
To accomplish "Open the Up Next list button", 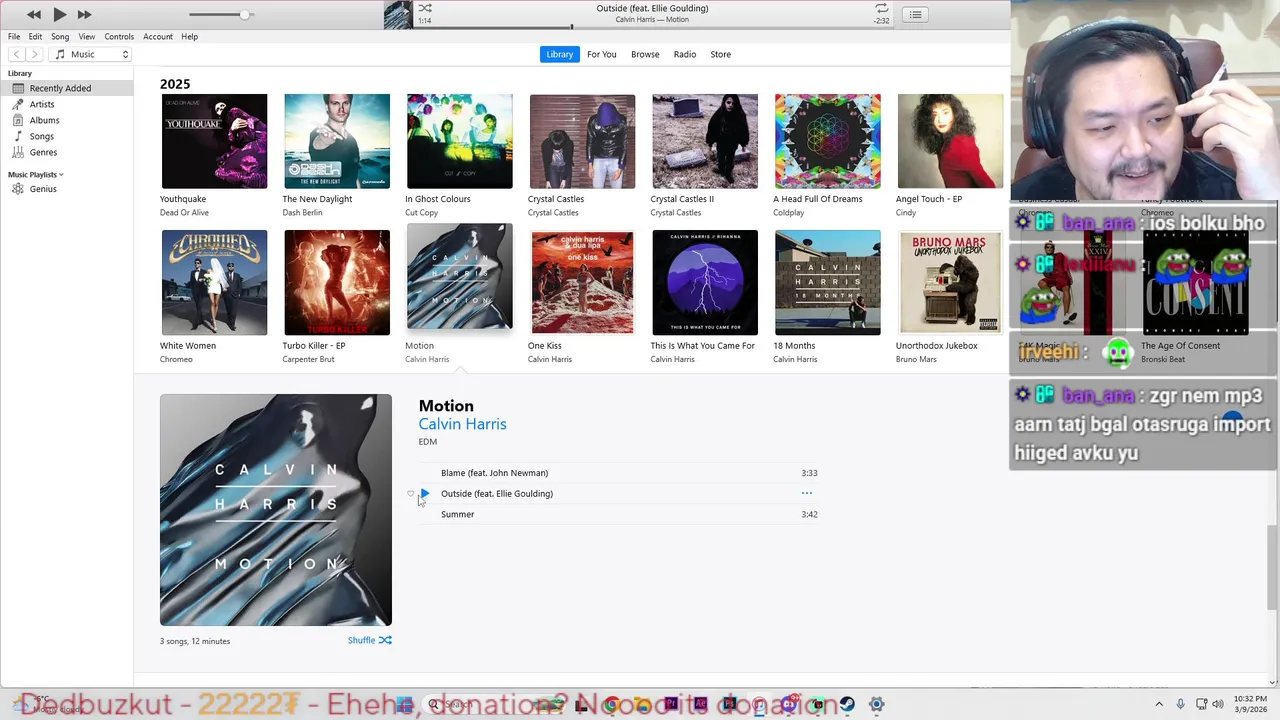I will click(x=915, y=14).
